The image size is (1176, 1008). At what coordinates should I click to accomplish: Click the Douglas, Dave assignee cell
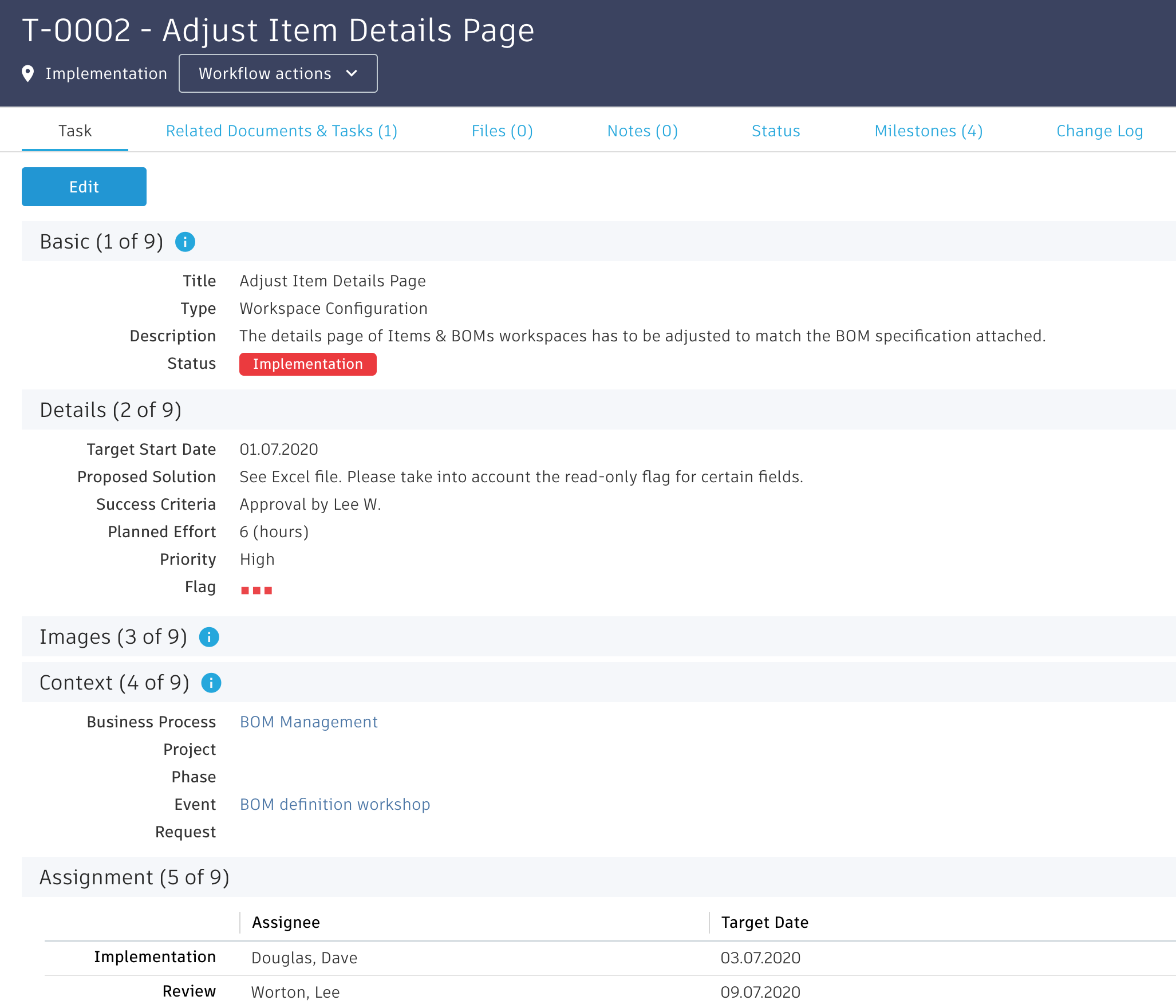(x=304, y=958)
